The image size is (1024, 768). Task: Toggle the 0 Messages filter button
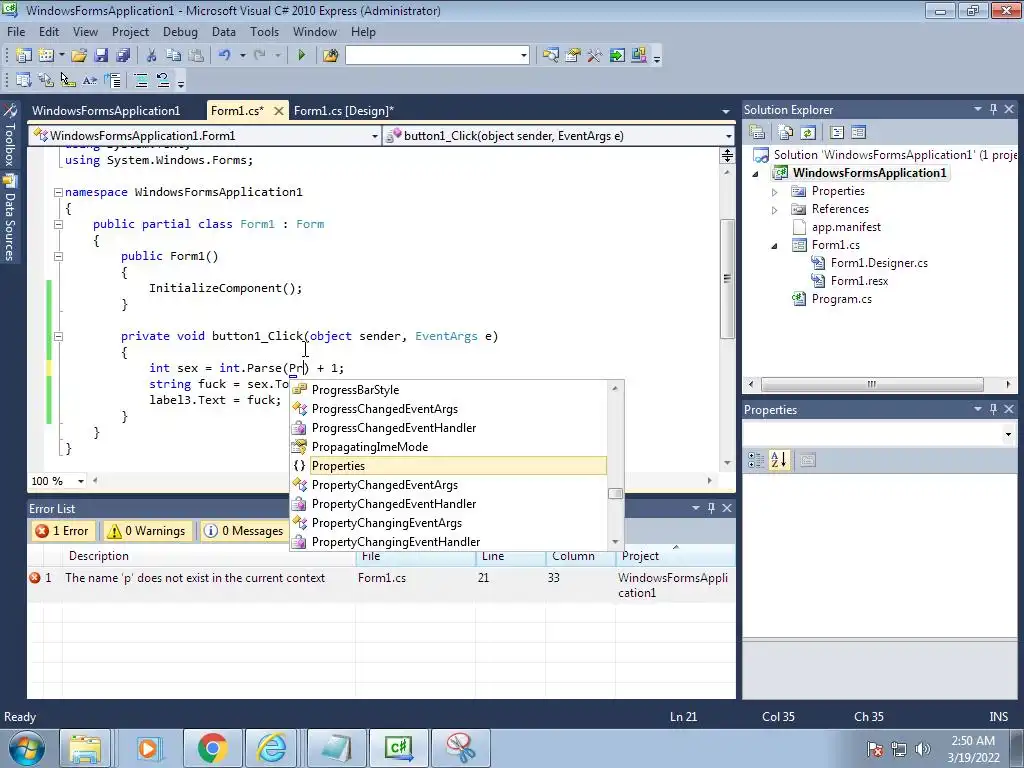[245, 531]
